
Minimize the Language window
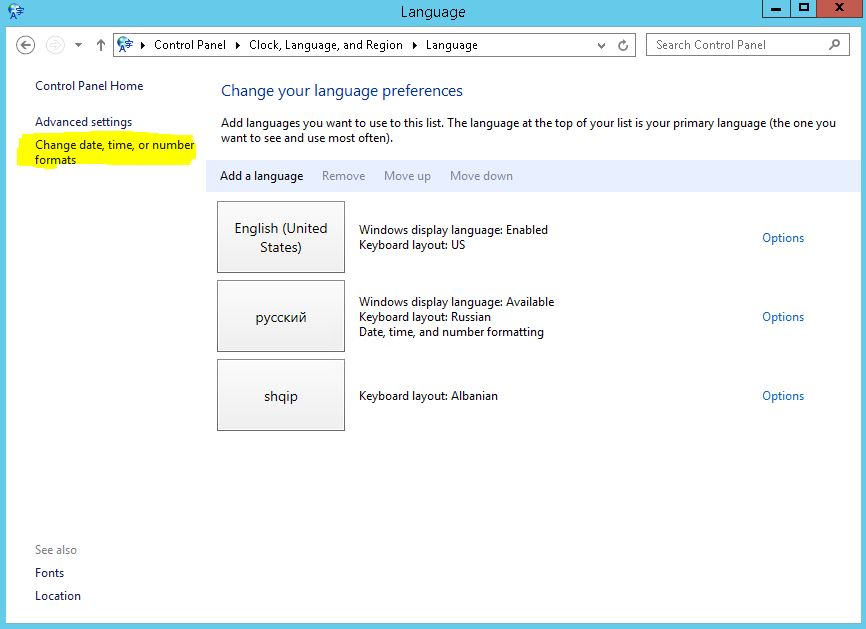pyautogui.click(x=776, y=9)
